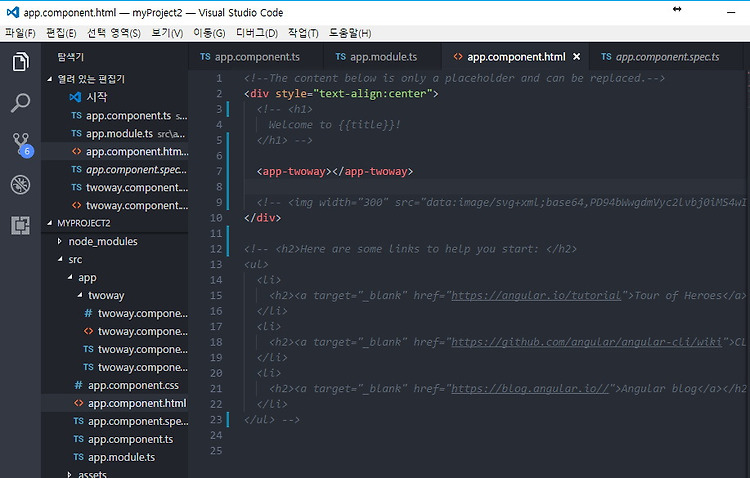Open 보기(V) menu

click(167, 33)
